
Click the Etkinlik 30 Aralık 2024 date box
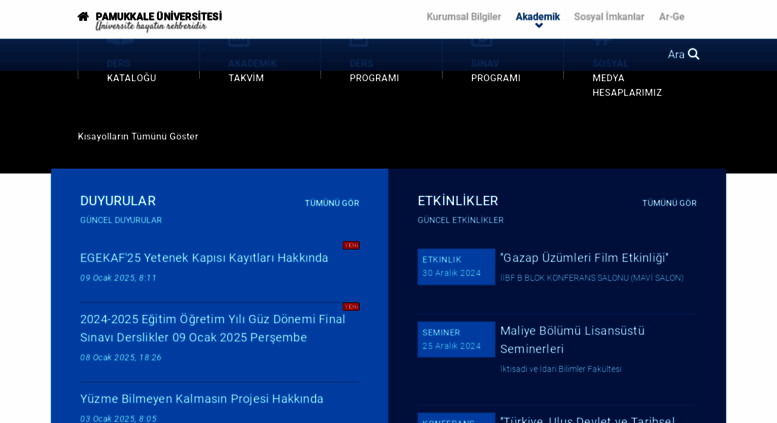click(456, 266)
